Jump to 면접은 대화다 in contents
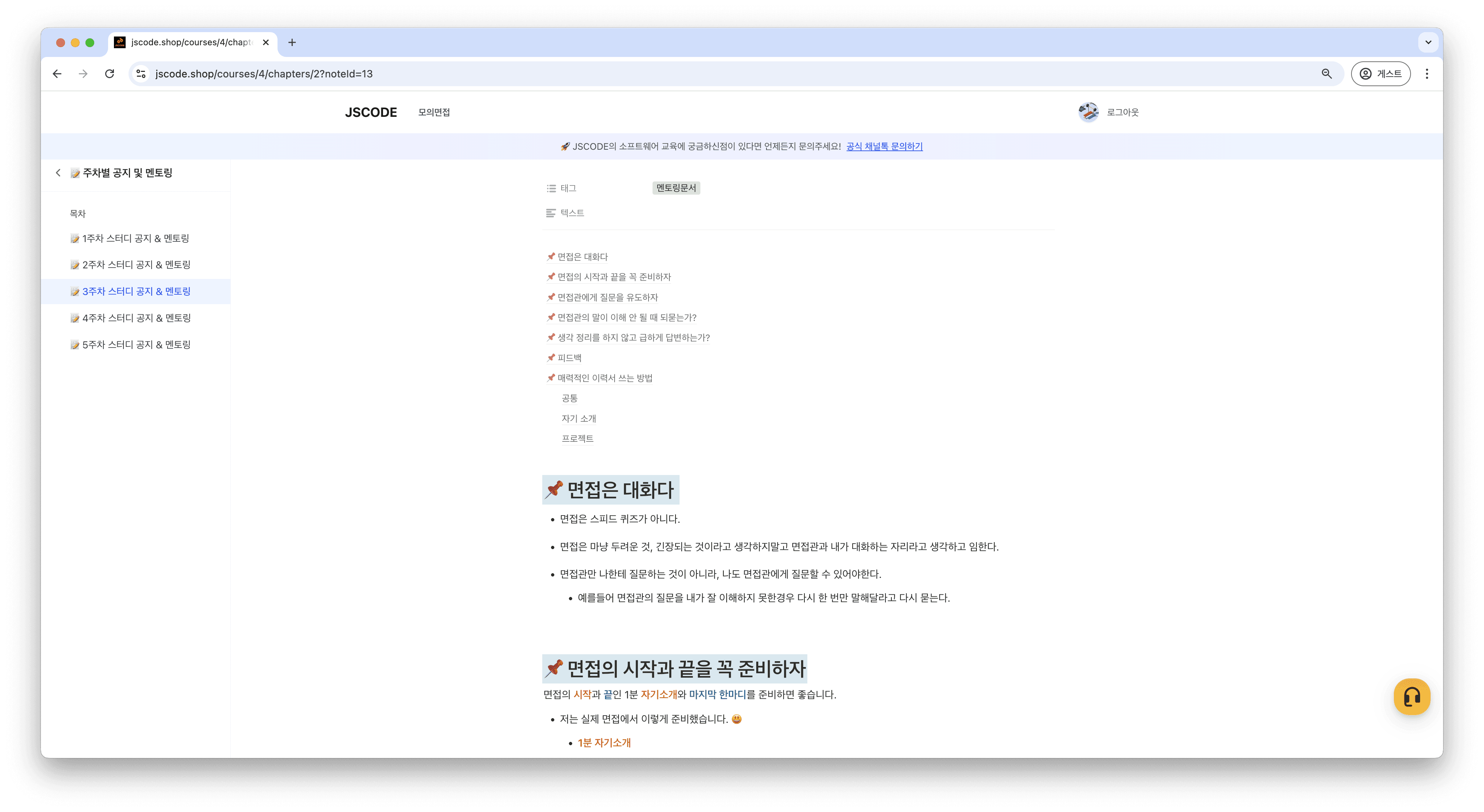Screen dimensions: 1484x812 (x=577, y=256)
